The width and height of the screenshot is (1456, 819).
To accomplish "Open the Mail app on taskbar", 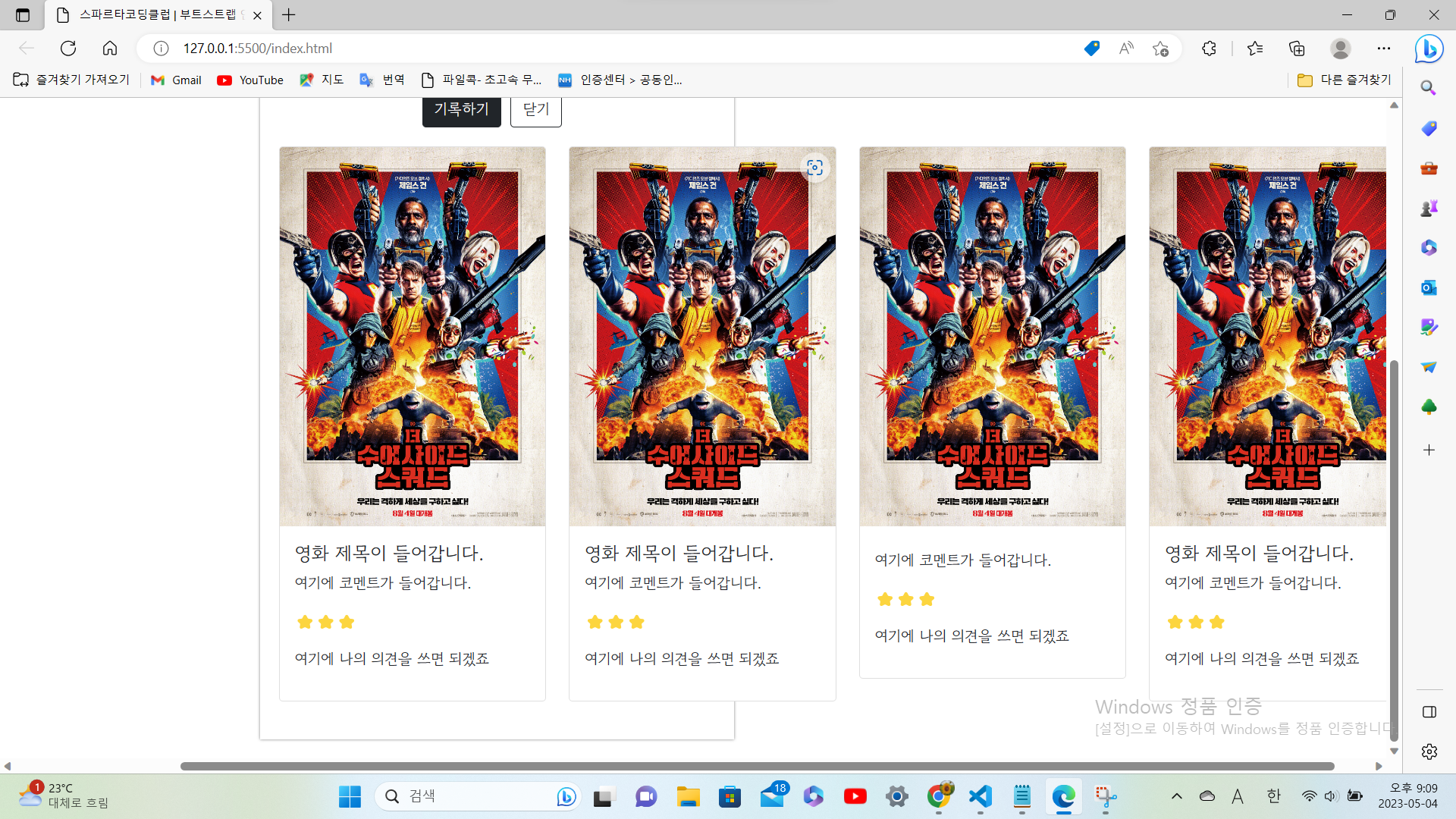I will (x=772, y=796).
